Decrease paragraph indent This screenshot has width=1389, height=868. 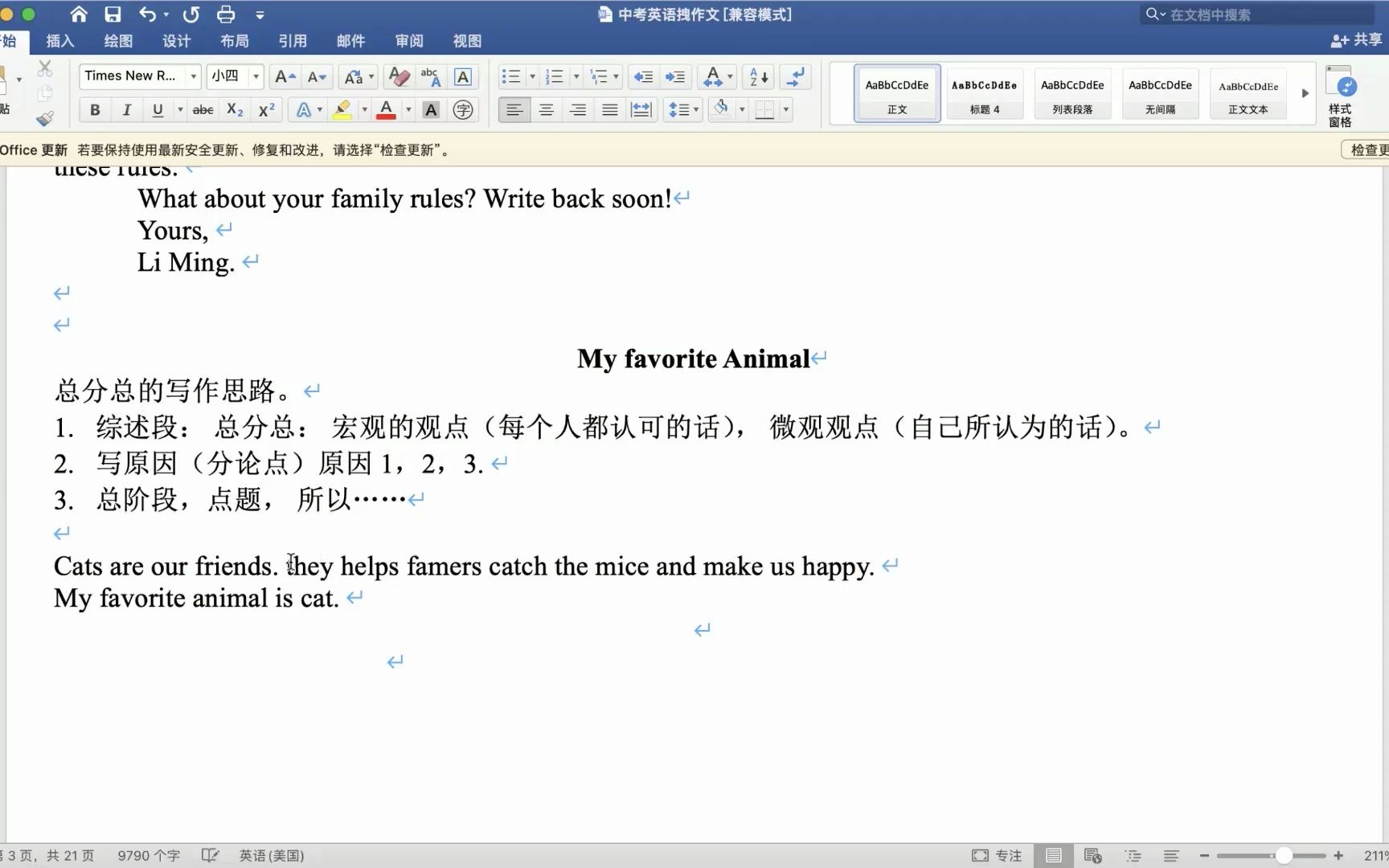coord(643,76)
